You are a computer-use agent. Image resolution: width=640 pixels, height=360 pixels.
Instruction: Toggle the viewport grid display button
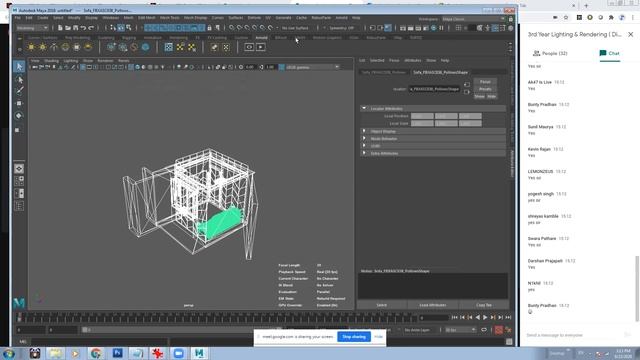pyautogui.click(x=83, y=67)
